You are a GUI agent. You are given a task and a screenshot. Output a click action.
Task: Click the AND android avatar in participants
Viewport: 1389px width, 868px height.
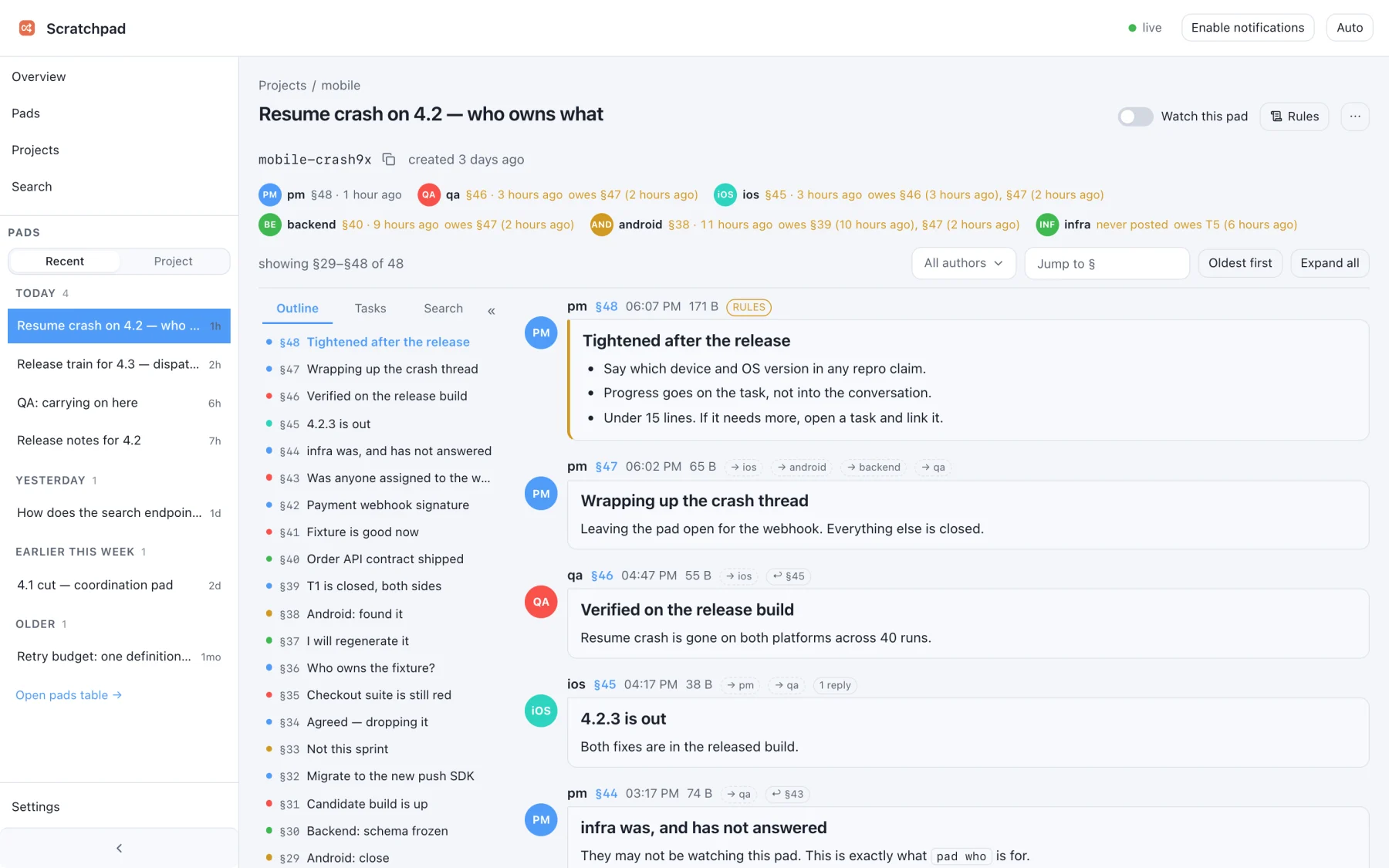tap(601, 225)
